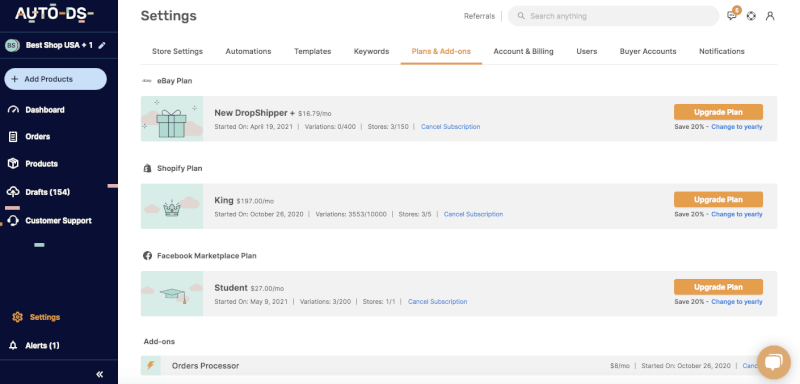
Task: Click the New DropShipper + plan name
Action: [x=255, y=113]
